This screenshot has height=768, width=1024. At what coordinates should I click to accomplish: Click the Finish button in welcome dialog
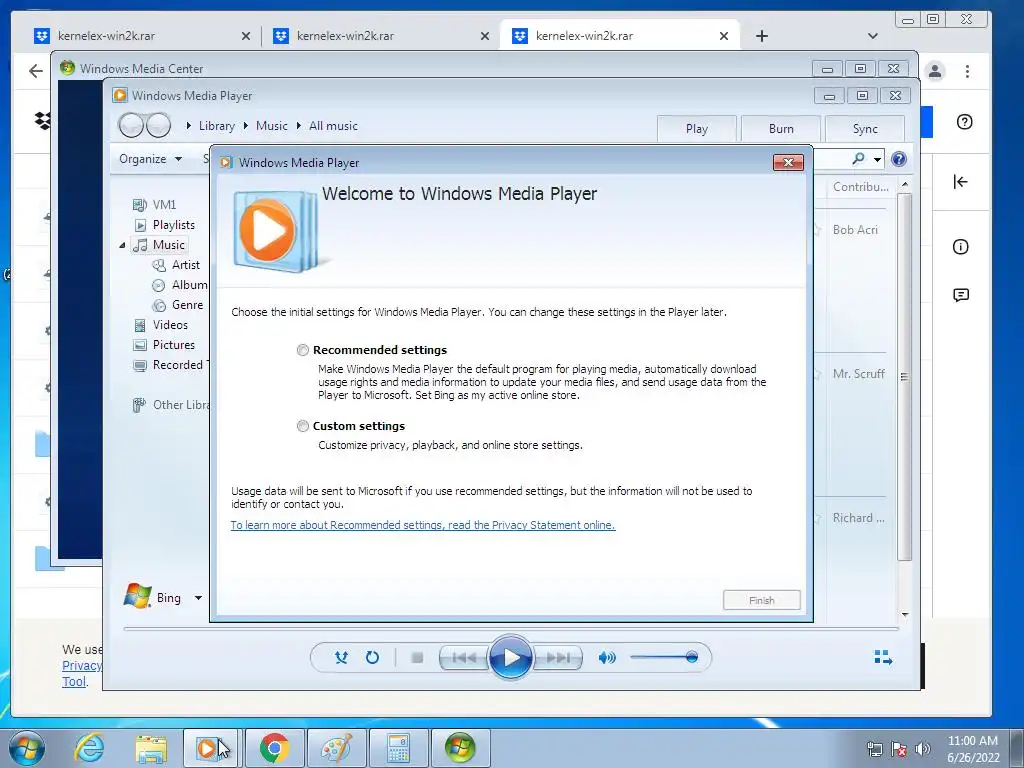tap(761, 600)
